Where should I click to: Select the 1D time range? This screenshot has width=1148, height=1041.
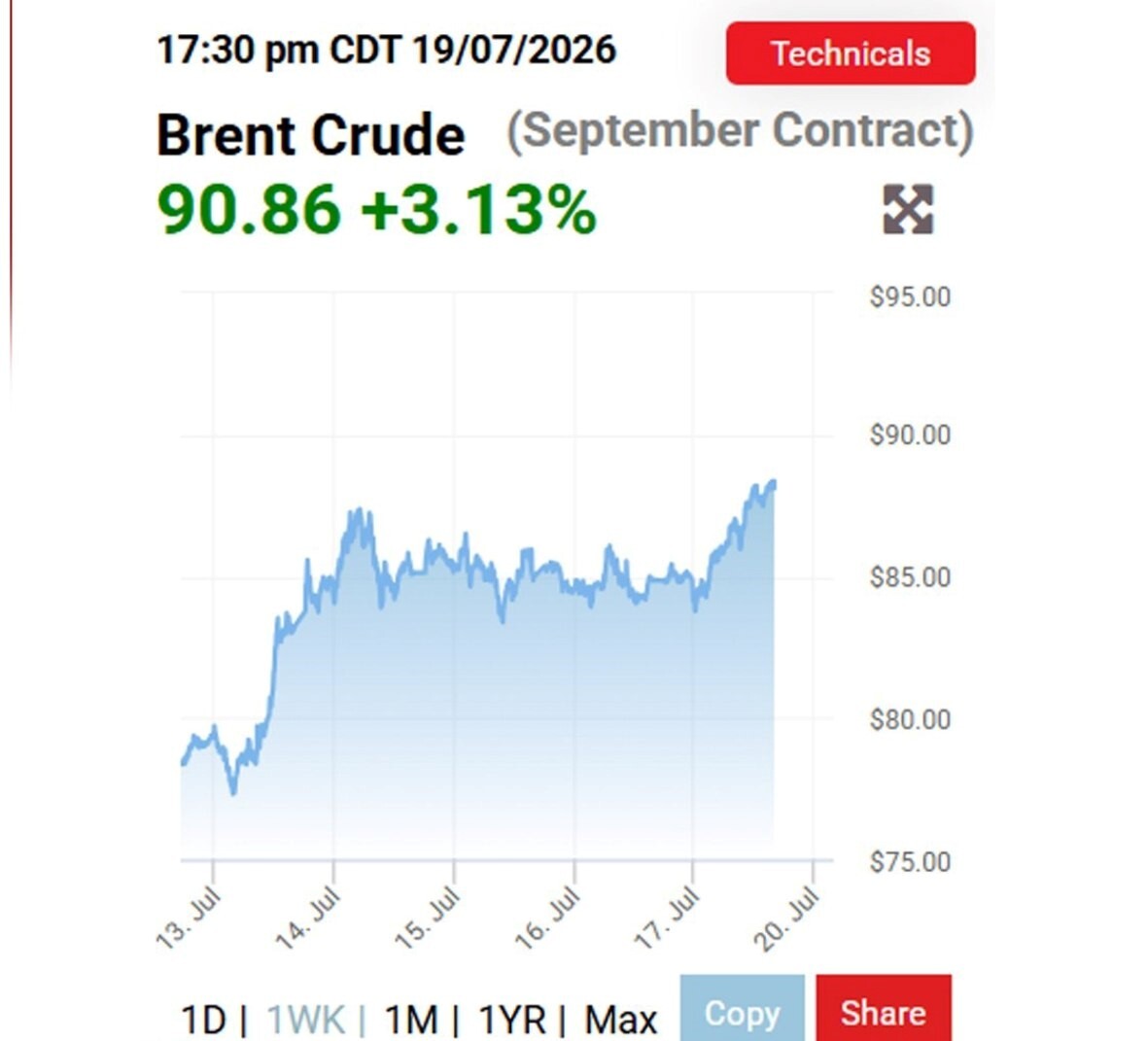tap(203, 1020)
